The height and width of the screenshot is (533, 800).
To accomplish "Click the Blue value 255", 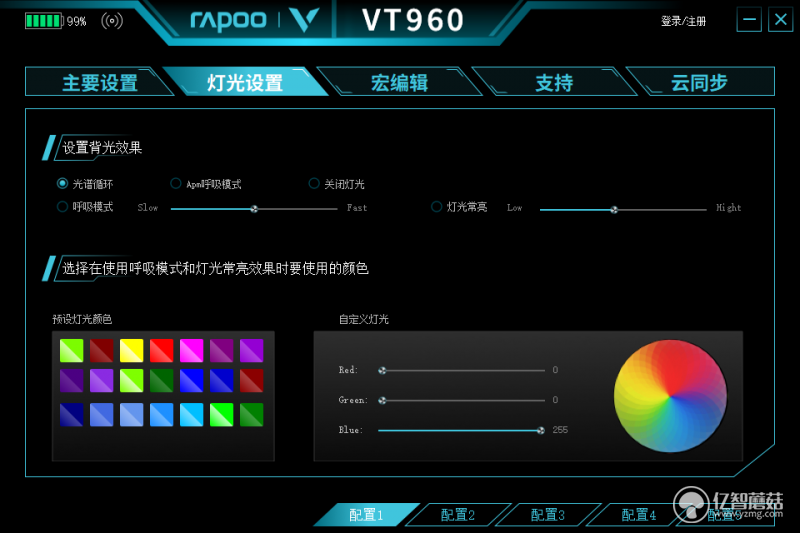I will pos(560,430).
